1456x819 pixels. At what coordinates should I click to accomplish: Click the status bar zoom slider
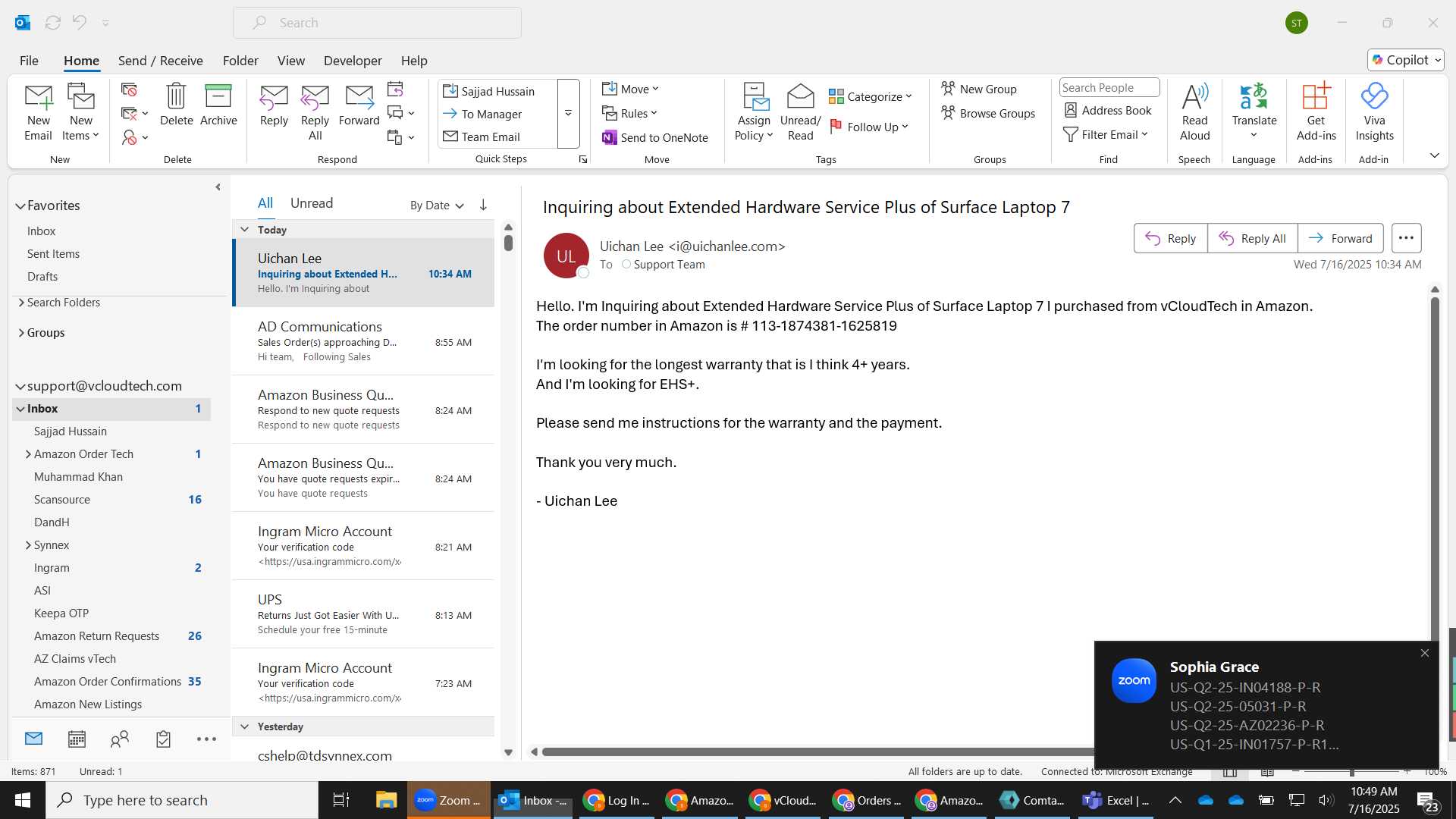coord(1351,771)
